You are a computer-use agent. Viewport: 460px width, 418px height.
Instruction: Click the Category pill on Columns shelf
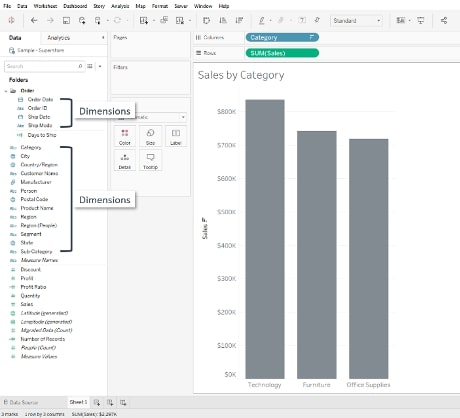[282, 37]
